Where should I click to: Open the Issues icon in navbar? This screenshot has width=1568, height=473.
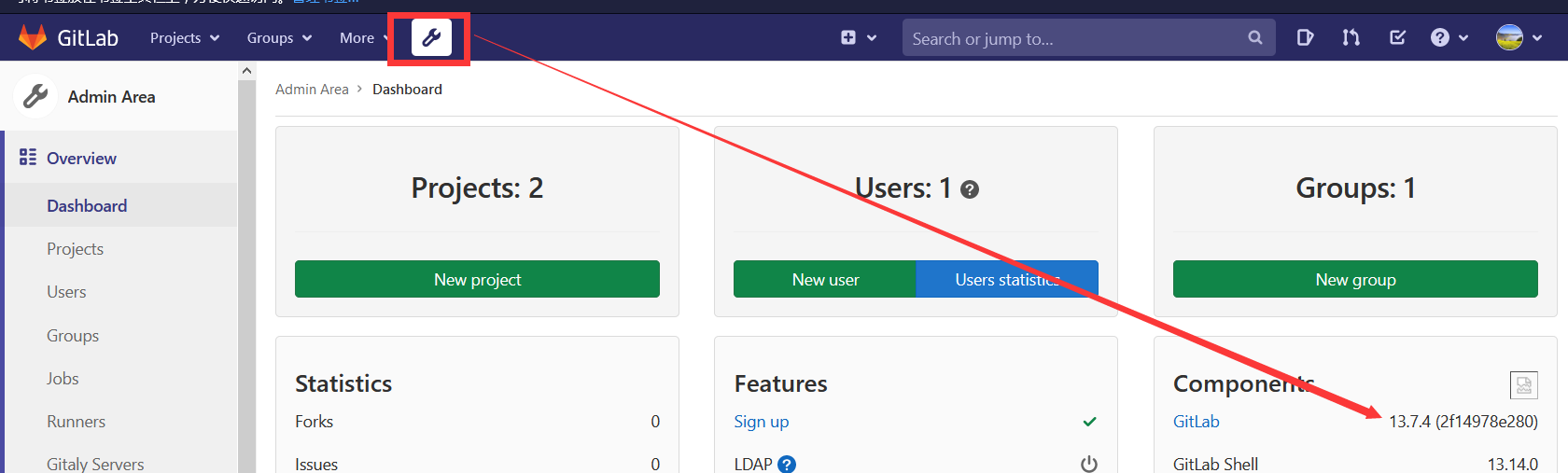click(1305, 37)
